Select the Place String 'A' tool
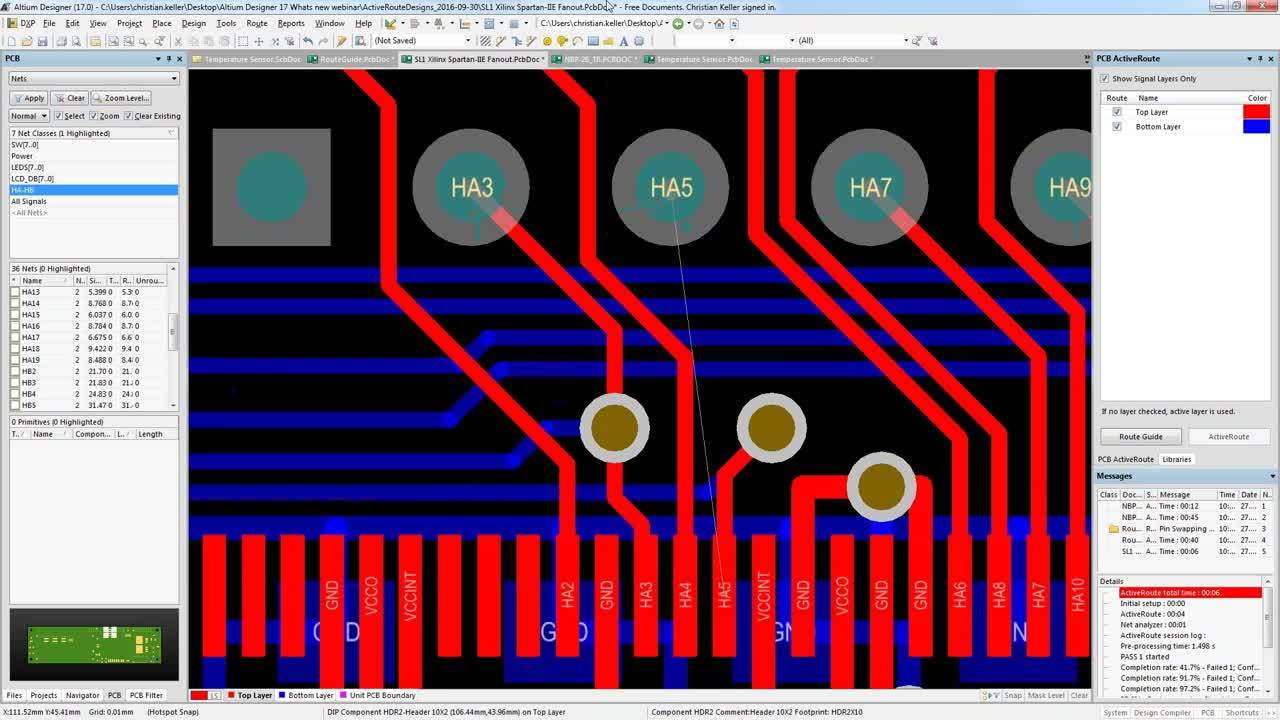The width and height of the screenshot is (1280, 720). (x=624, y=41)
